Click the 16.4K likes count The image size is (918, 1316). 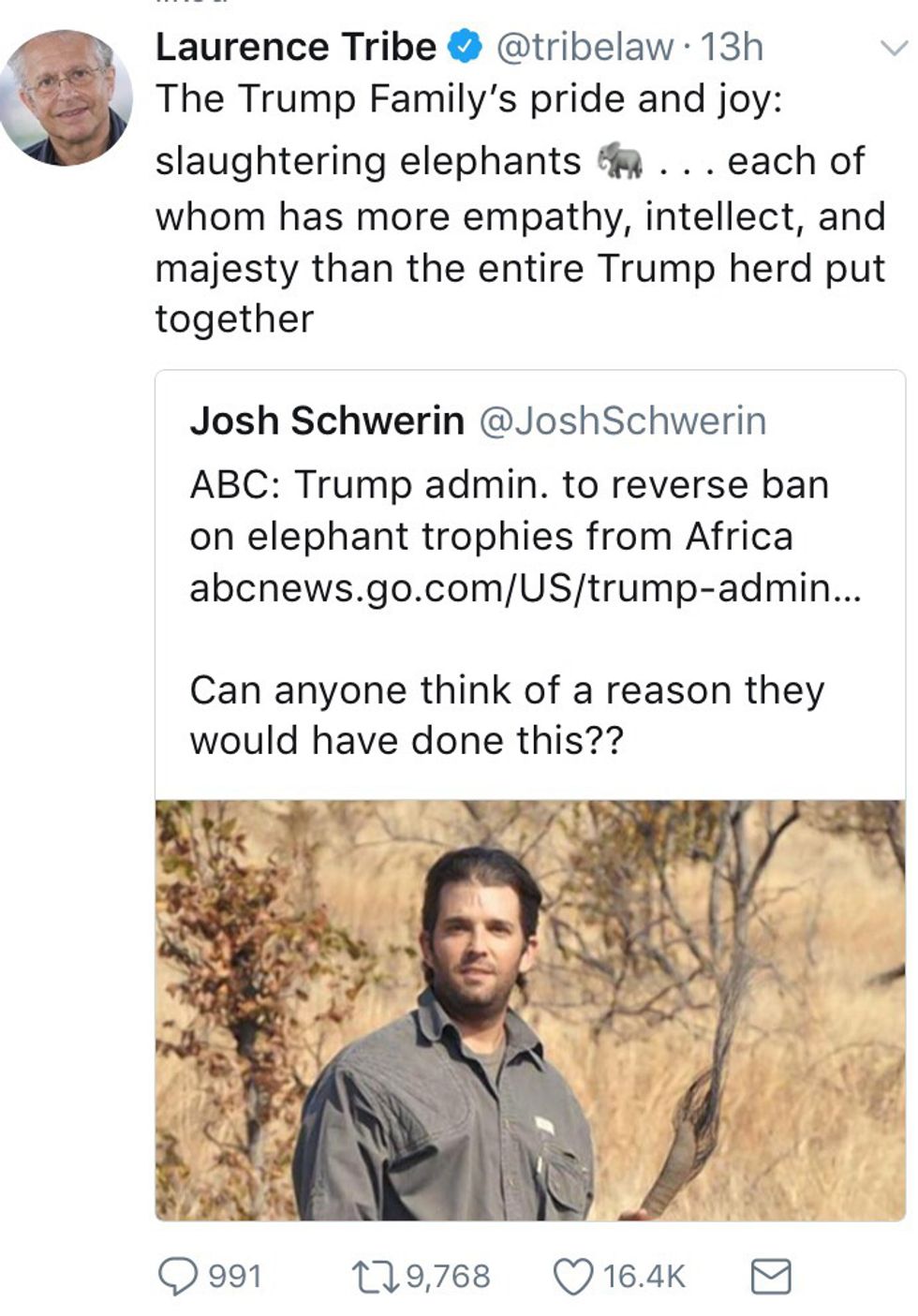(x=644, y=1276)
